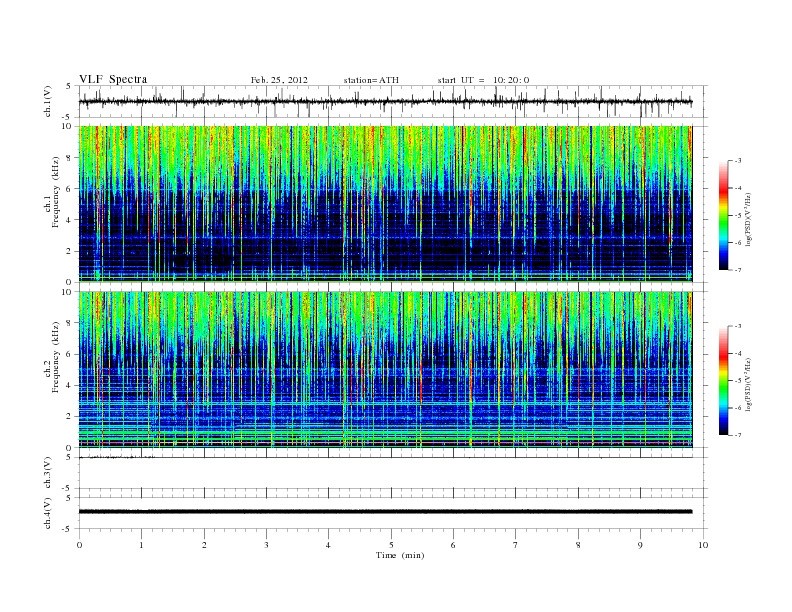The height and width of the screenshot is (612, 792).
Task: Click the time axis tick label "5"
Action: 391,545
